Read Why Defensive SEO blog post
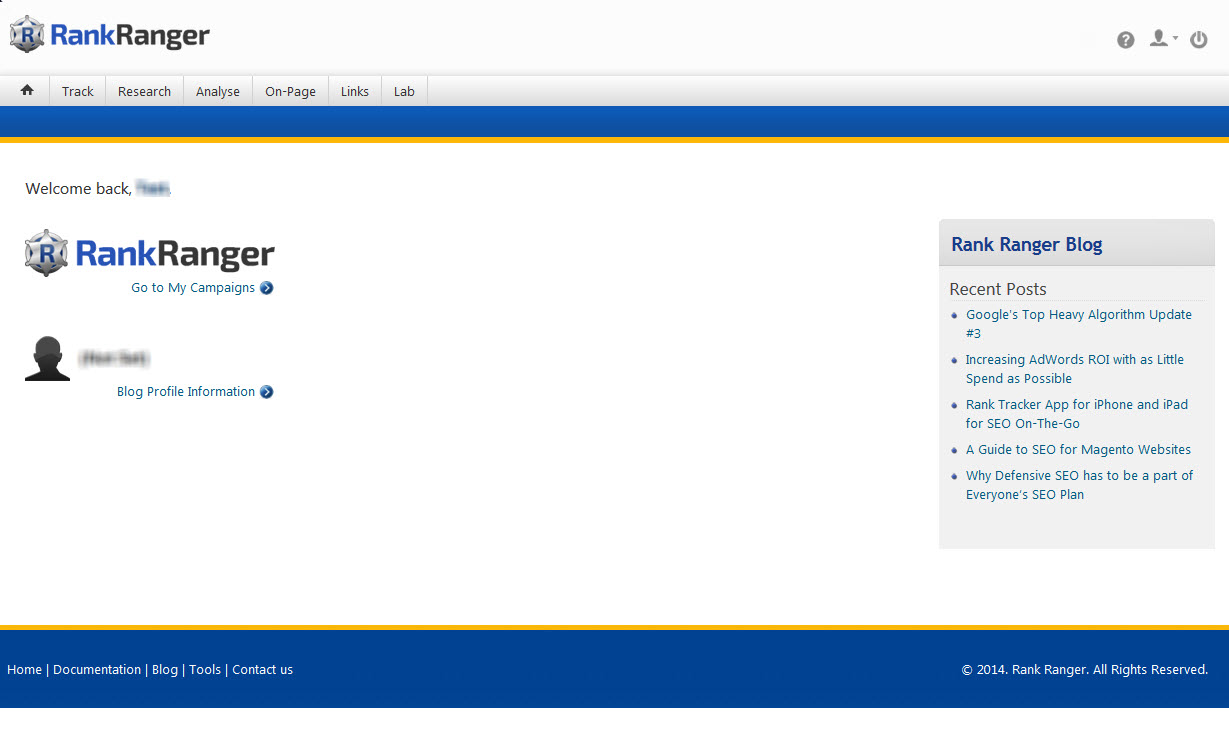This screenshot has width=1229, height=742. [x=1080, y=485]
